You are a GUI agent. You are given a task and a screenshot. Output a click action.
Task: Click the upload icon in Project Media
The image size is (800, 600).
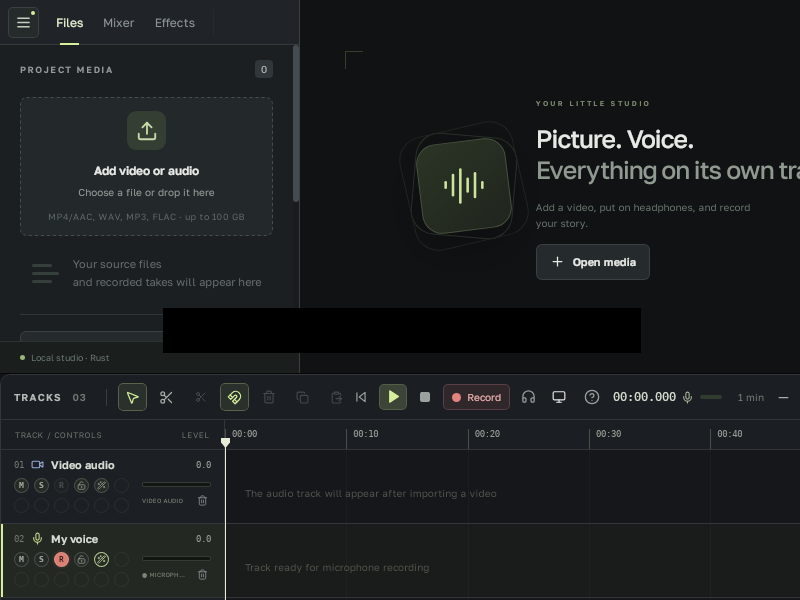click(146, 131)
